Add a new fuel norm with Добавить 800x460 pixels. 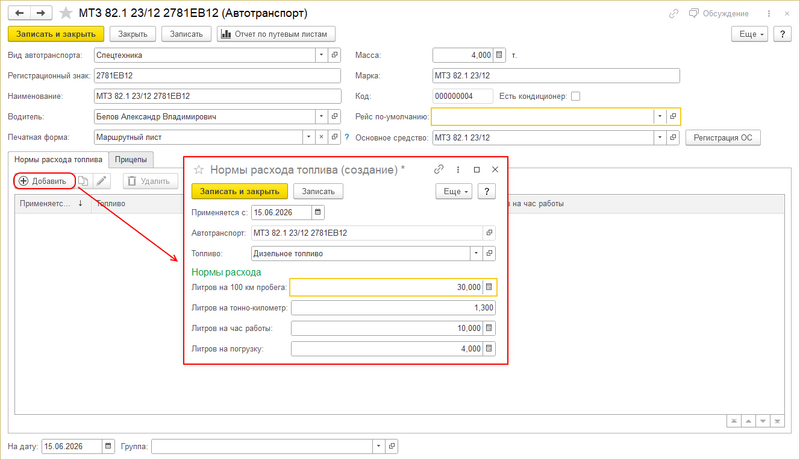pyautogui.click(x=44, y=181)
